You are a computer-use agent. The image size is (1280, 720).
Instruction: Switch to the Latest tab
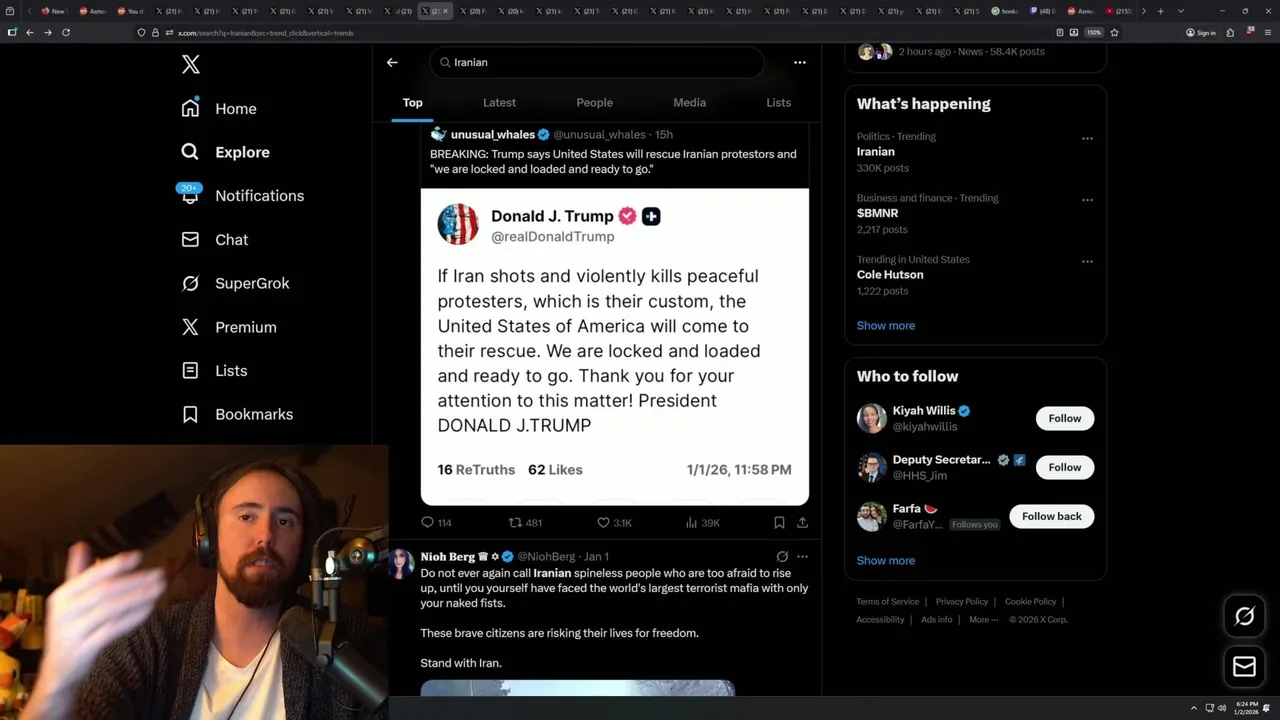(x=499, y=102)
